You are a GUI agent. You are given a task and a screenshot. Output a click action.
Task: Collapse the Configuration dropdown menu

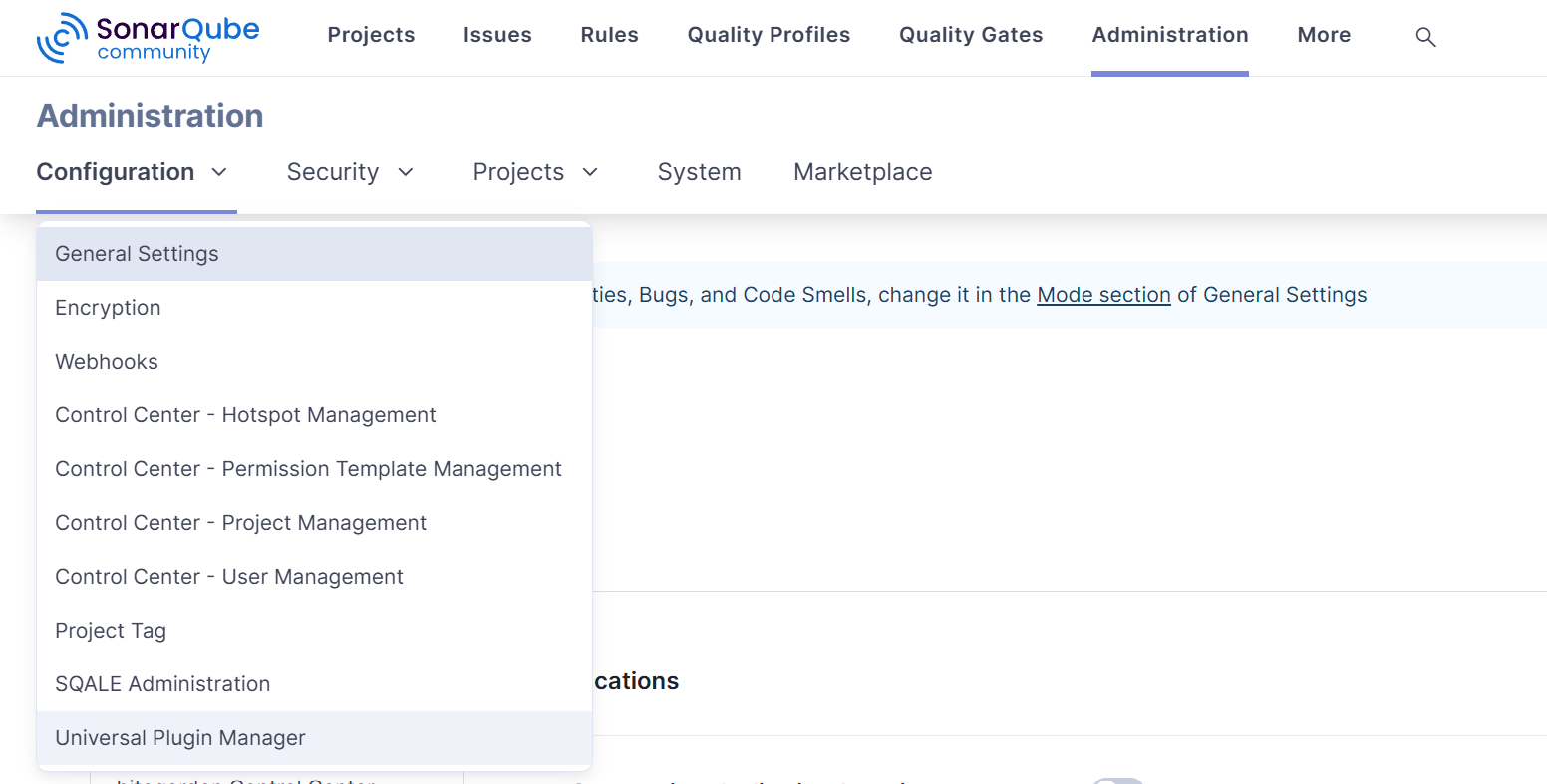tap(134, 172)
